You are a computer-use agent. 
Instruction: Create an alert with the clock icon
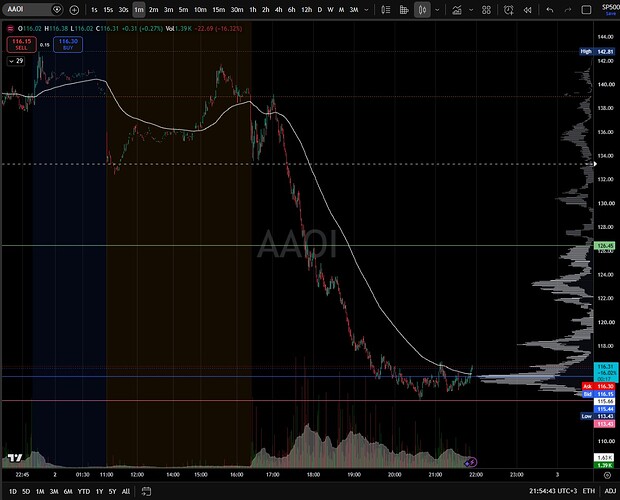click(x=508, y=10)
